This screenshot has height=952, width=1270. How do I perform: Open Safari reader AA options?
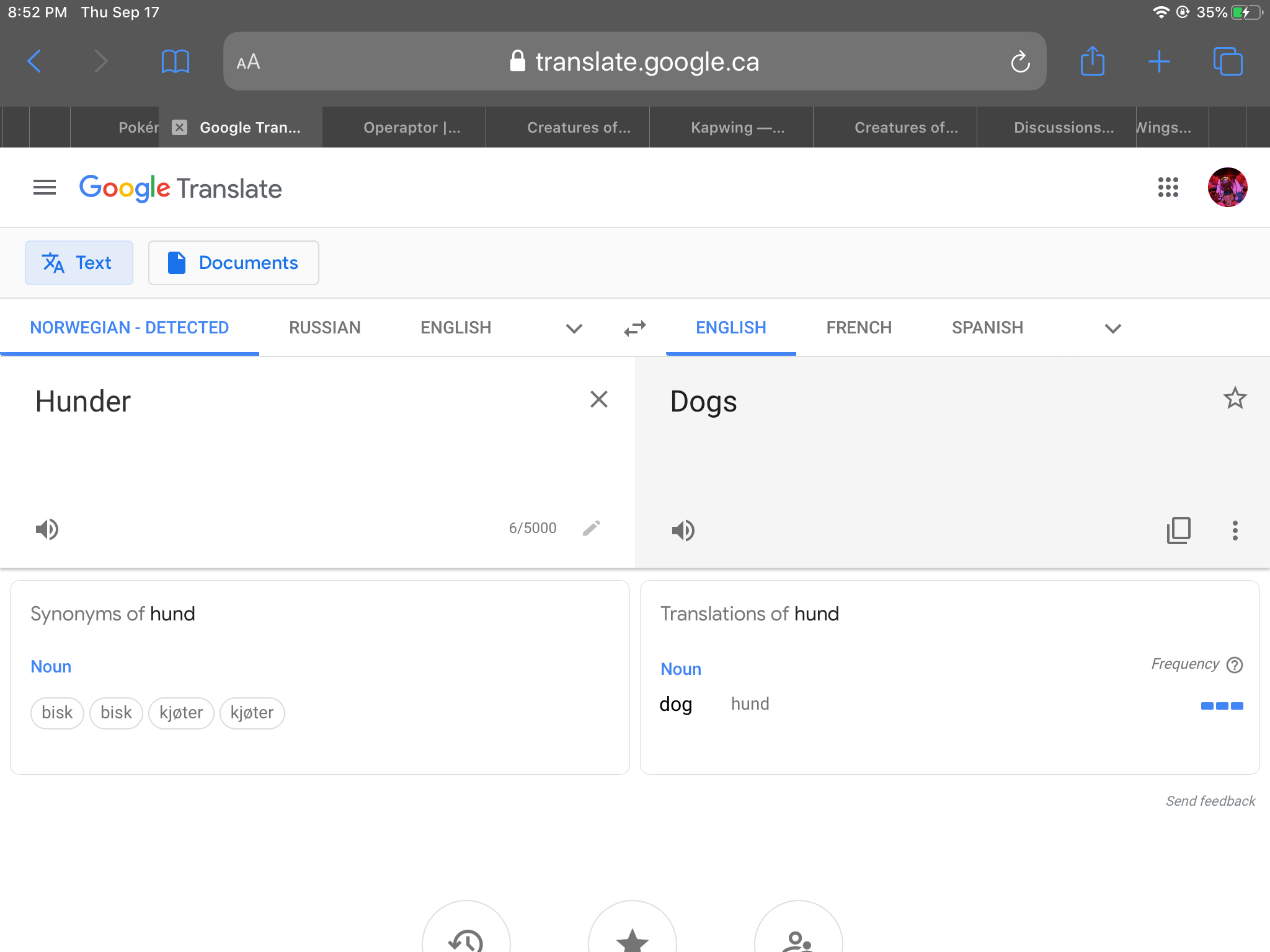coord(248,62)
